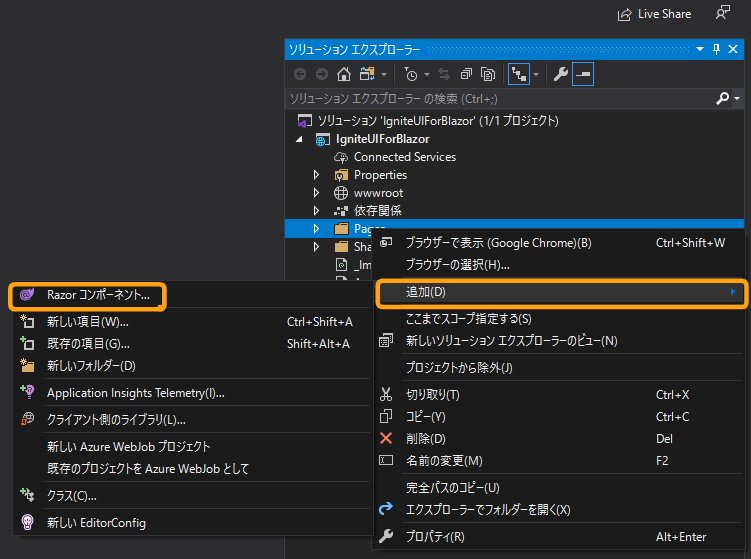Select 新しいフォルダー(D)
This screenshot has width=751, height=559.
tap(193, 366)
